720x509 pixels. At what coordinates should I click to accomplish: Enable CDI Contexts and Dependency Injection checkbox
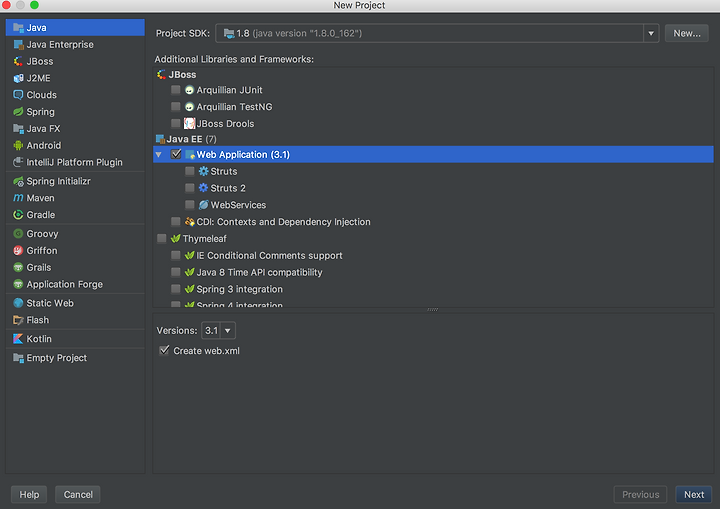tap(175, 221)
